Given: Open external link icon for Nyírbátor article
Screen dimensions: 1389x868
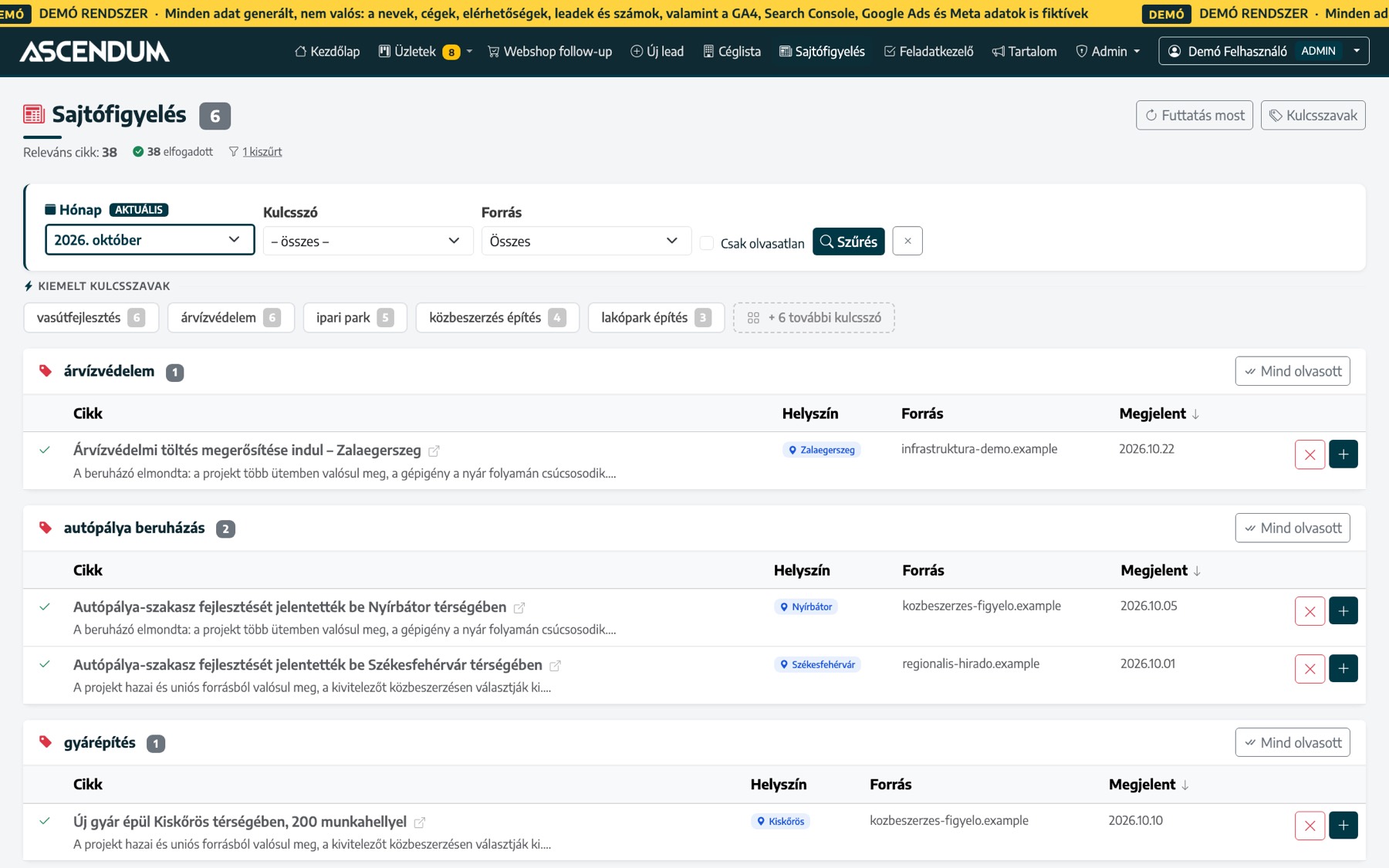Looking at the screenshot, I should (x=519, y=608).
